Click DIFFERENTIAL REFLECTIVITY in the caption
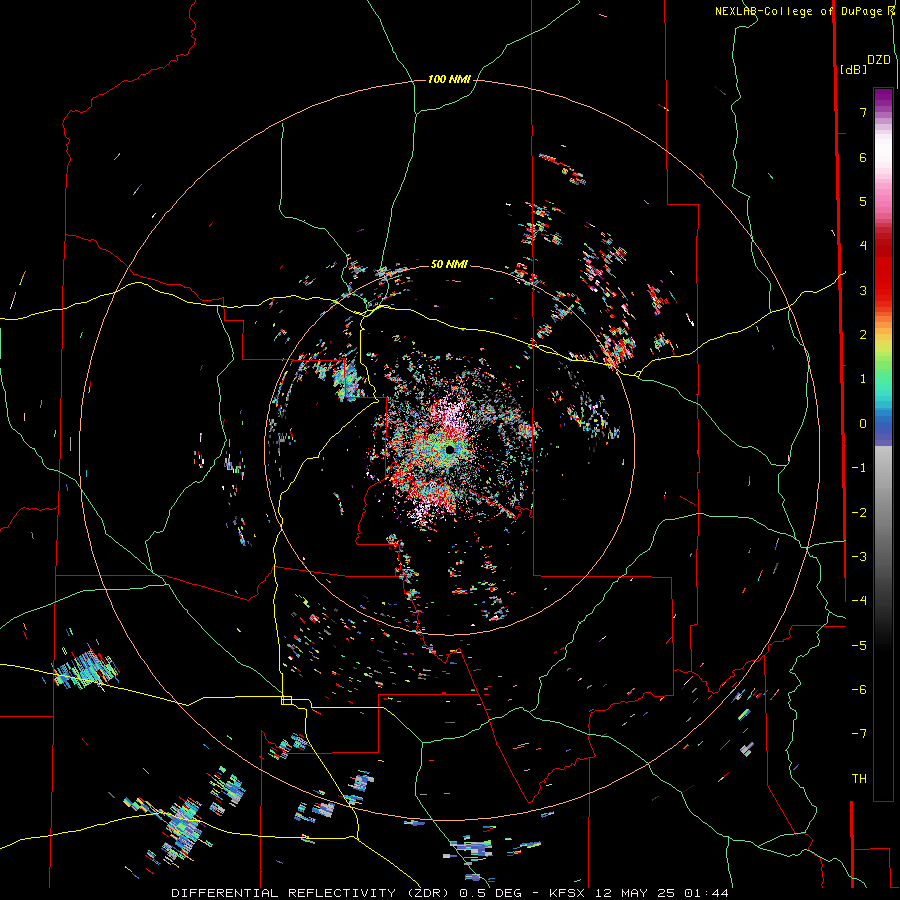Viewport: 900px width, 900px height. click(x=284, y=893)
